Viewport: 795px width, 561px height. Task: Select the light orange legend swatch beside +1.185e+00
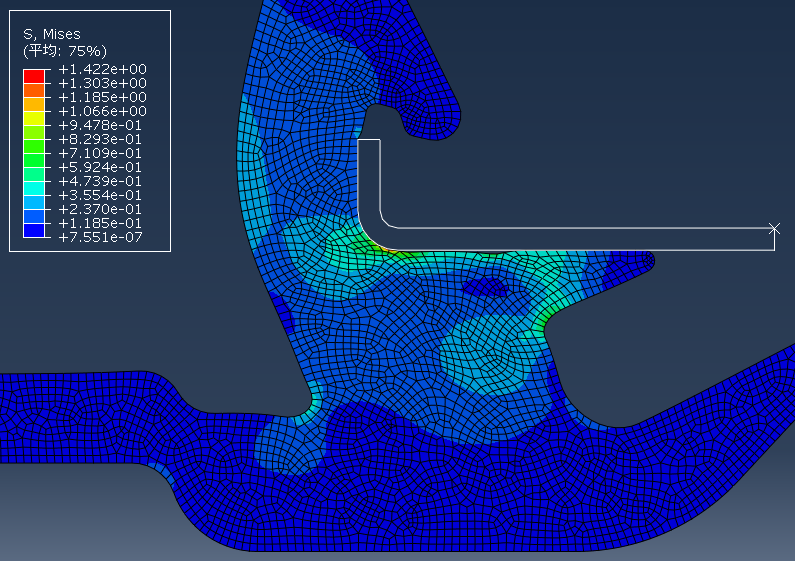click(34, 104)
